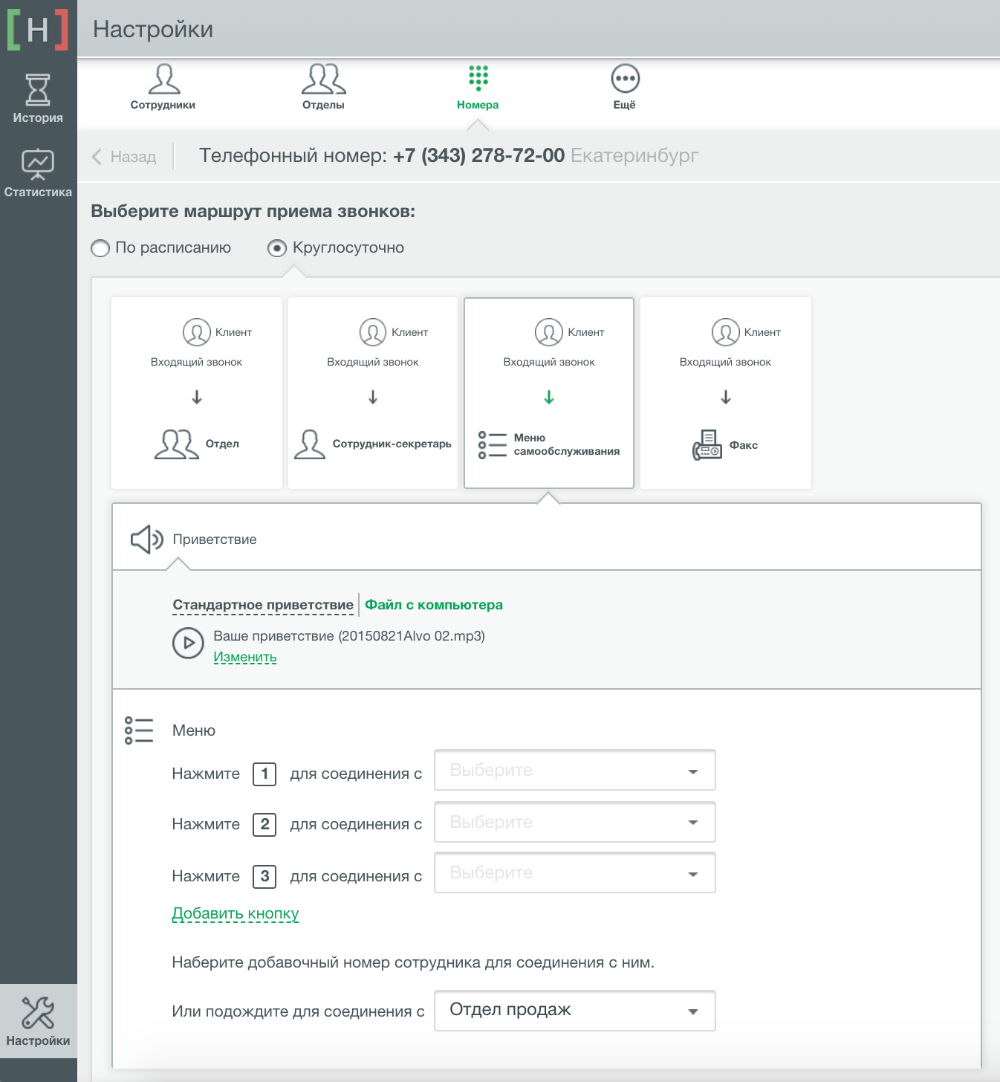The image size is (1000, 1082).
Task: Click the department people icon on Отдел card
Action: 177,444
